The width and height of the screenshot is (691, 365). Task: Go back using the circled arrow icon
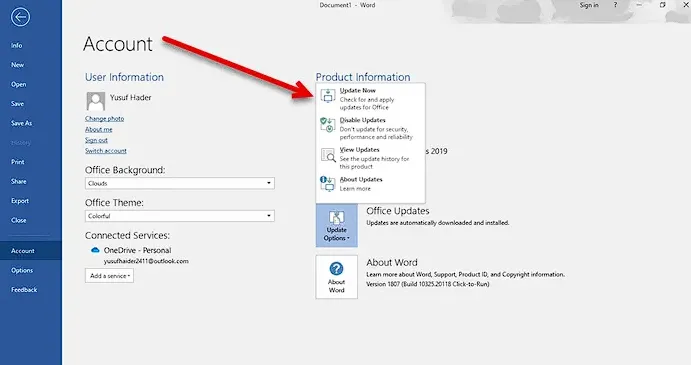(x=20, y=17)
